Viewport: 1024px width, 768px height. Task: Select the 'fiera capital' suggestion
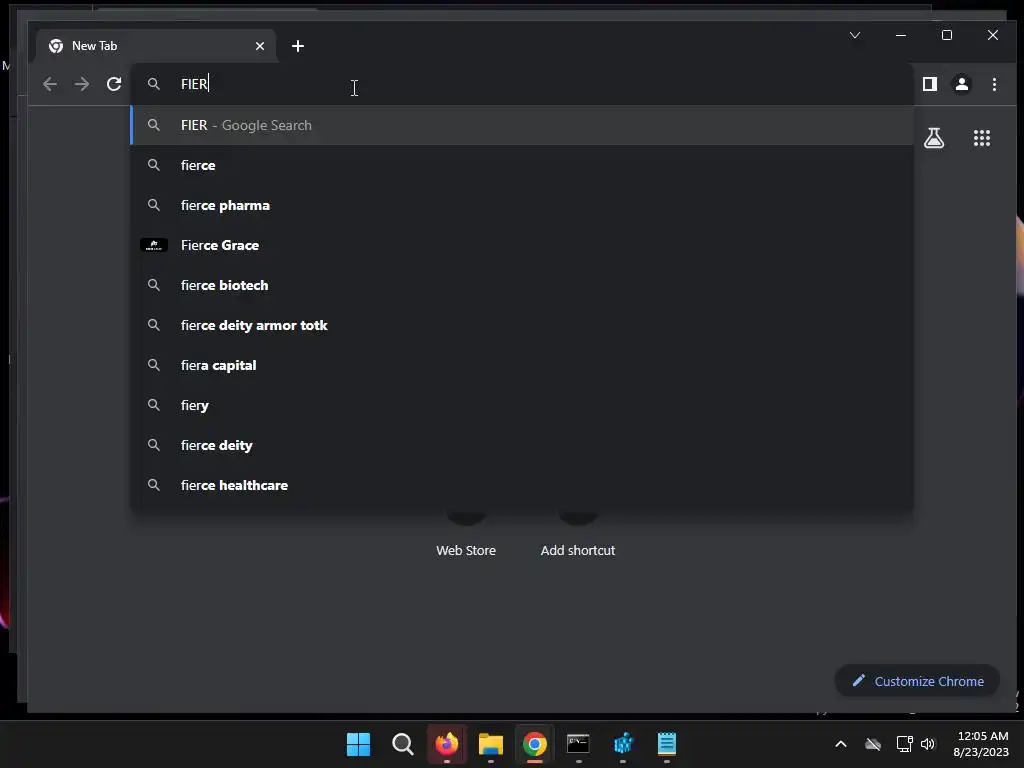[522, 365]
